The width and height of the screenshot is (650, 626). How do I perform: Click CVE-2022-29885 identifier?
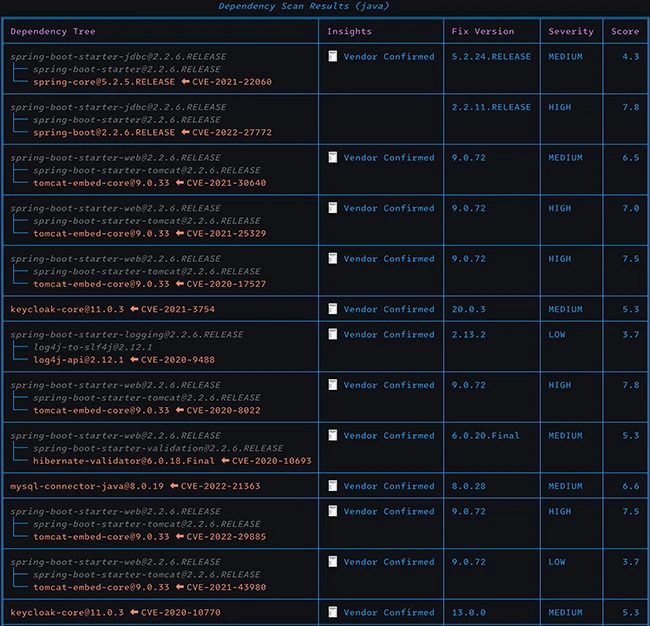click(x=226, y=537)
